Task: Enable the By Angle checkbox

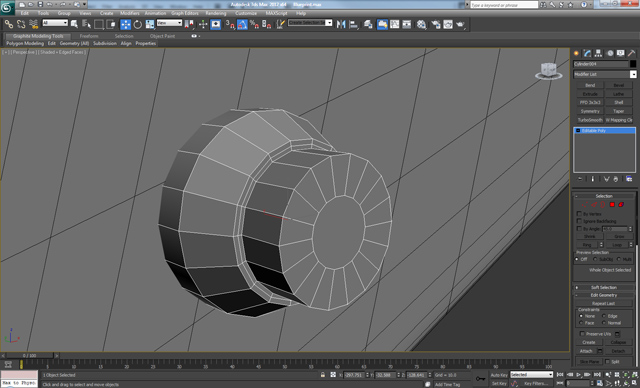Action: tap(579, 228)
